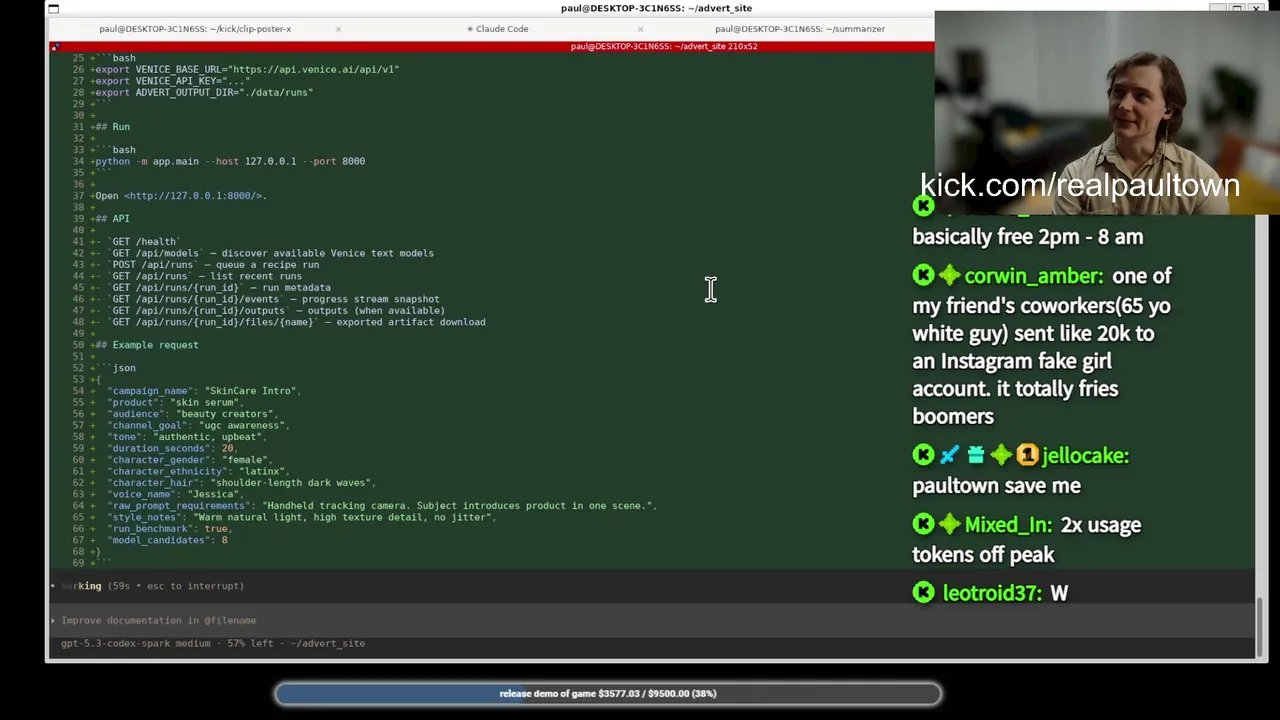Click the kick.com/realpaultown overlay text
This screenshot has width=1280, height=720.
(1080, 185)
